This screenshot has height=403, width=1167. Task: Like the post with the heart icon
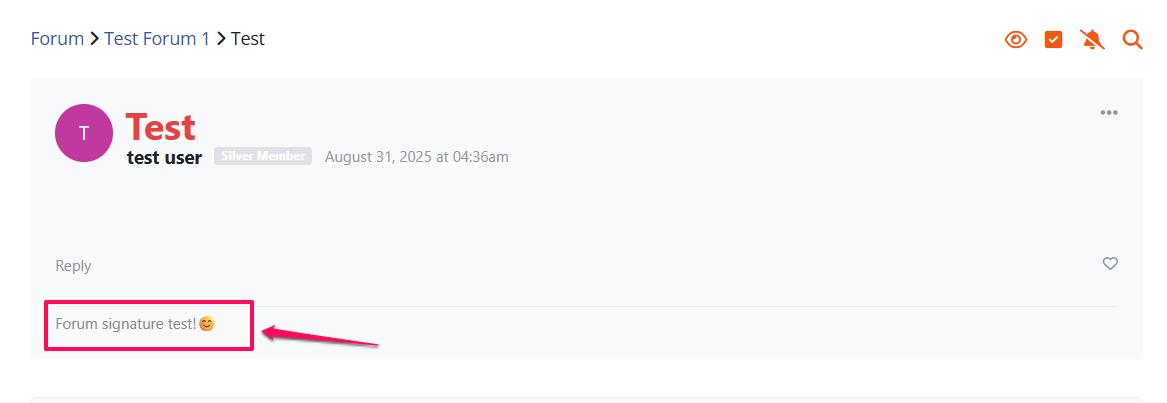(x=1110, y=263)
